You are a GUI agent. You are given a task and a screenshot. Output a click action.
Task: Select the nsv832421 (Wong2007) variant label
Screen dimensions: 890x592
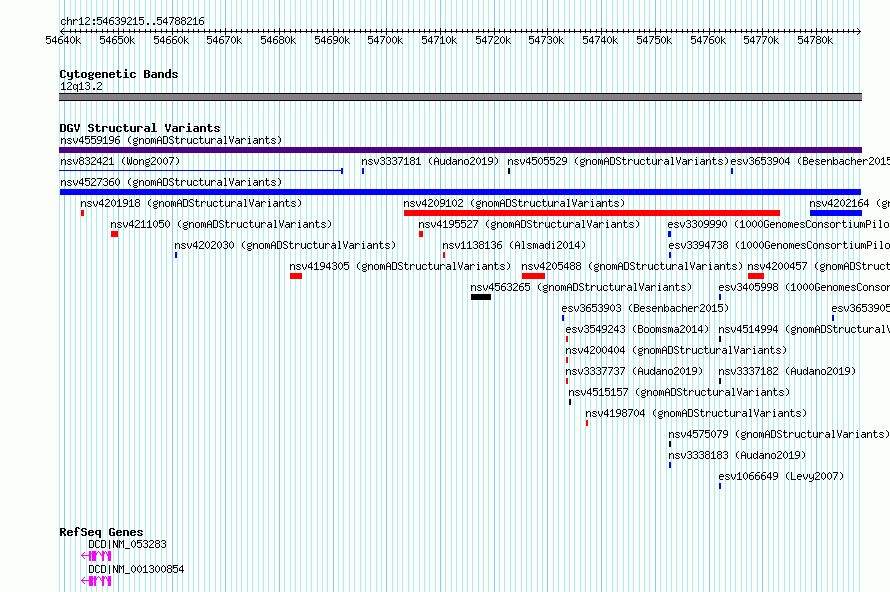[x=120, y=161]
